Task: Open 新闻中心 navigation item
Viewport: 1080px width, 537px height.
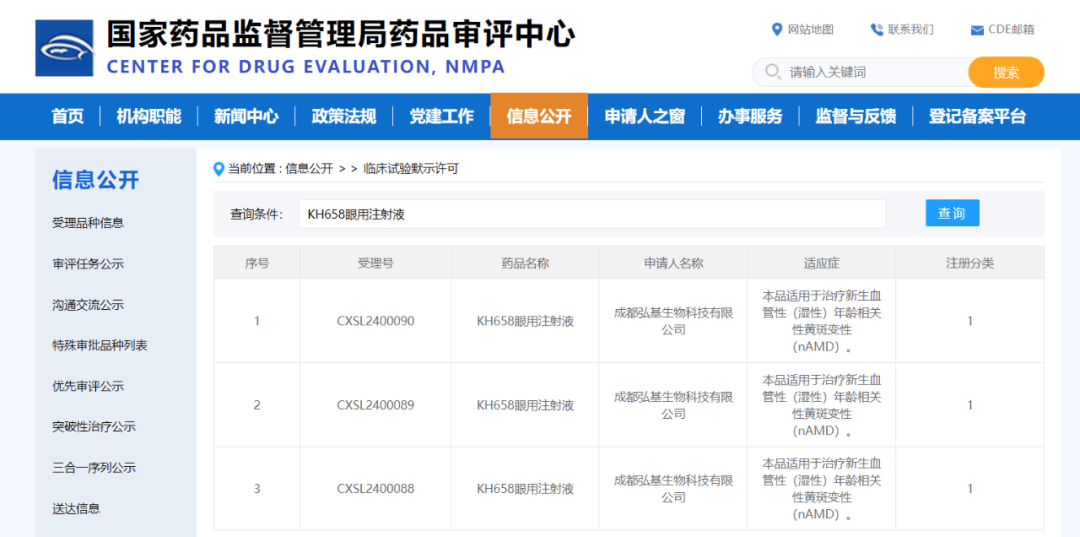Action: tap(246, 116)
